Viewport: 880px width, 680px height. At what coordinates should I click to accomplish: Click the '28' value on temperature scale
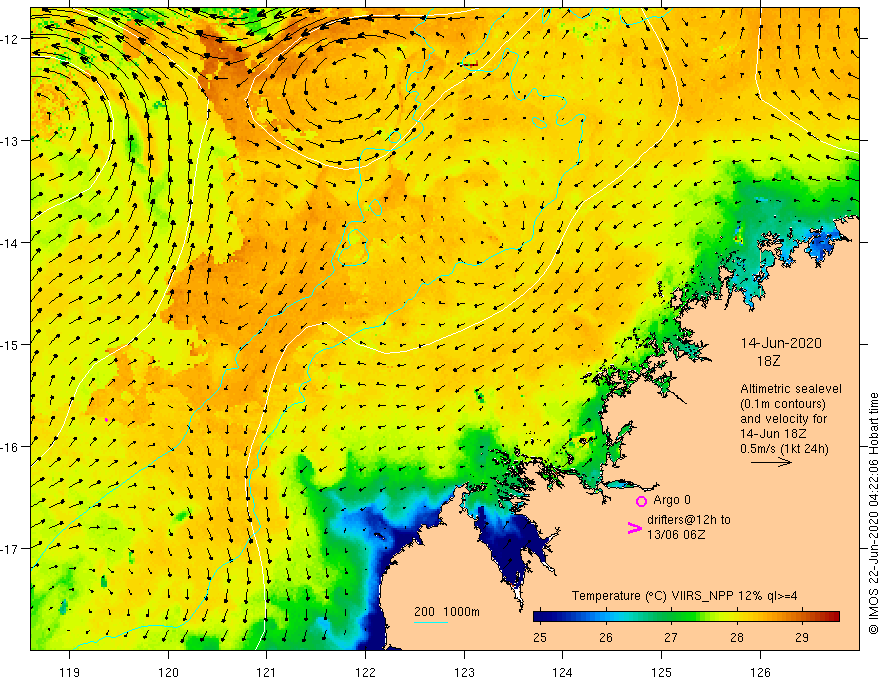(x=737, y=637)
